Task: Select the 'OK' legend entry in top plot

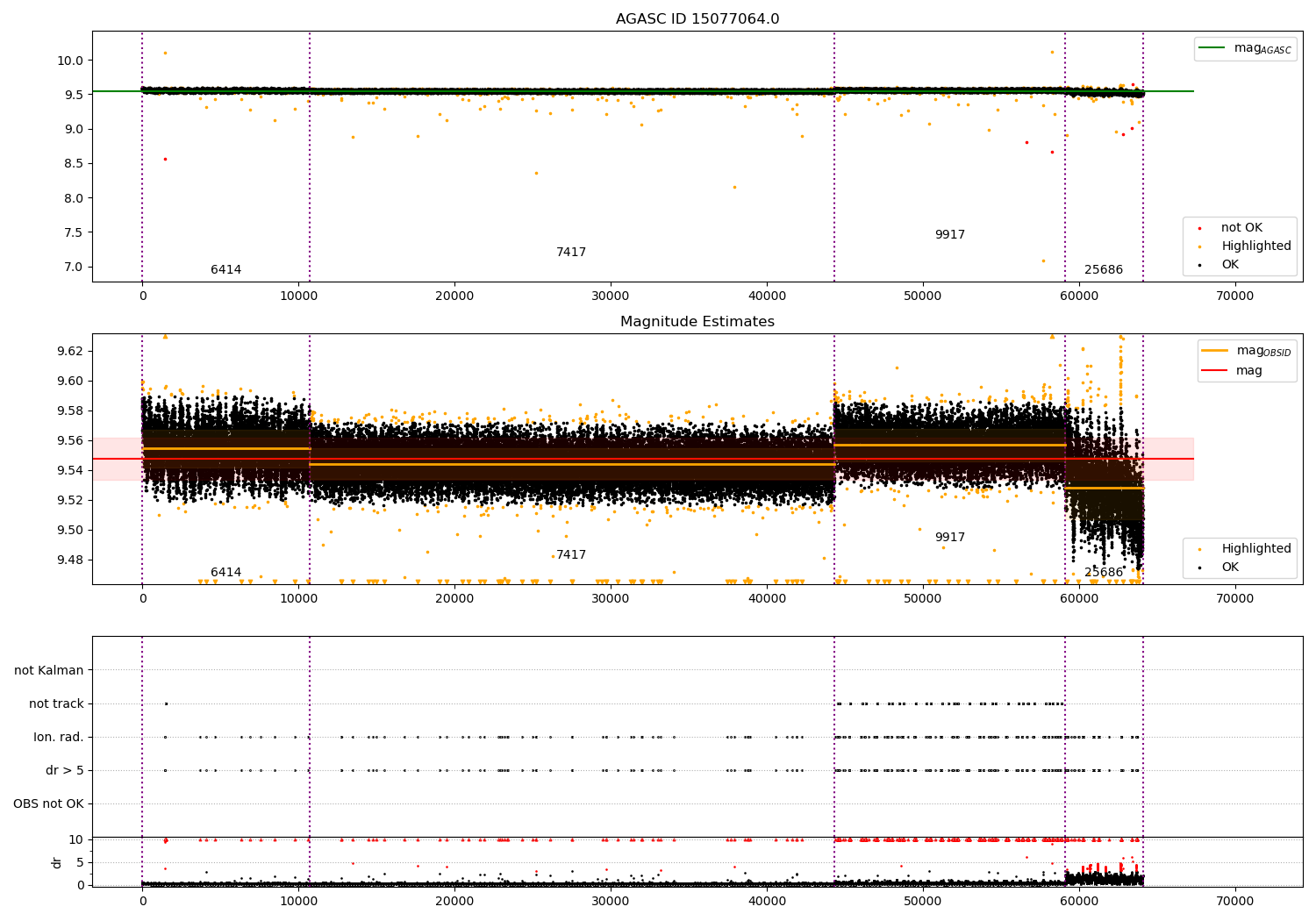Action: [x=1230, y=265]
